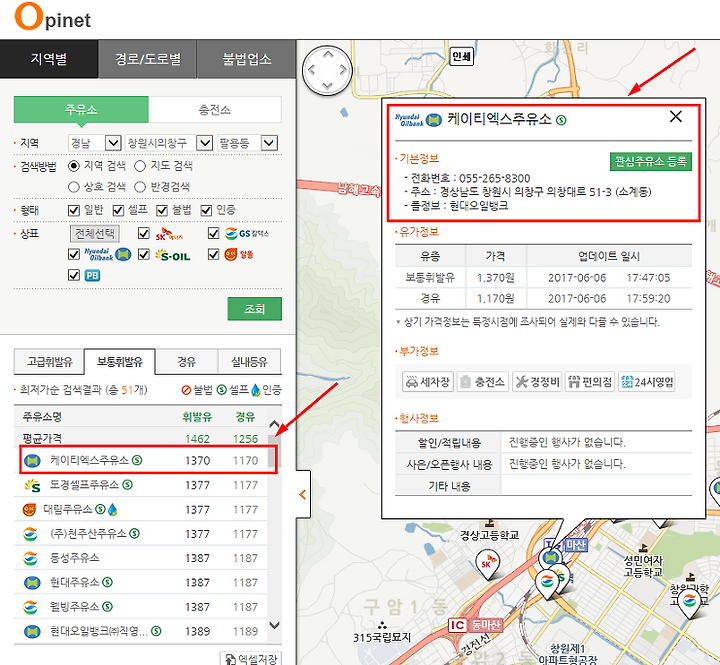
Task: Select 반경검색 radio button
Action: pyautogui.click(x=140, y=187)
